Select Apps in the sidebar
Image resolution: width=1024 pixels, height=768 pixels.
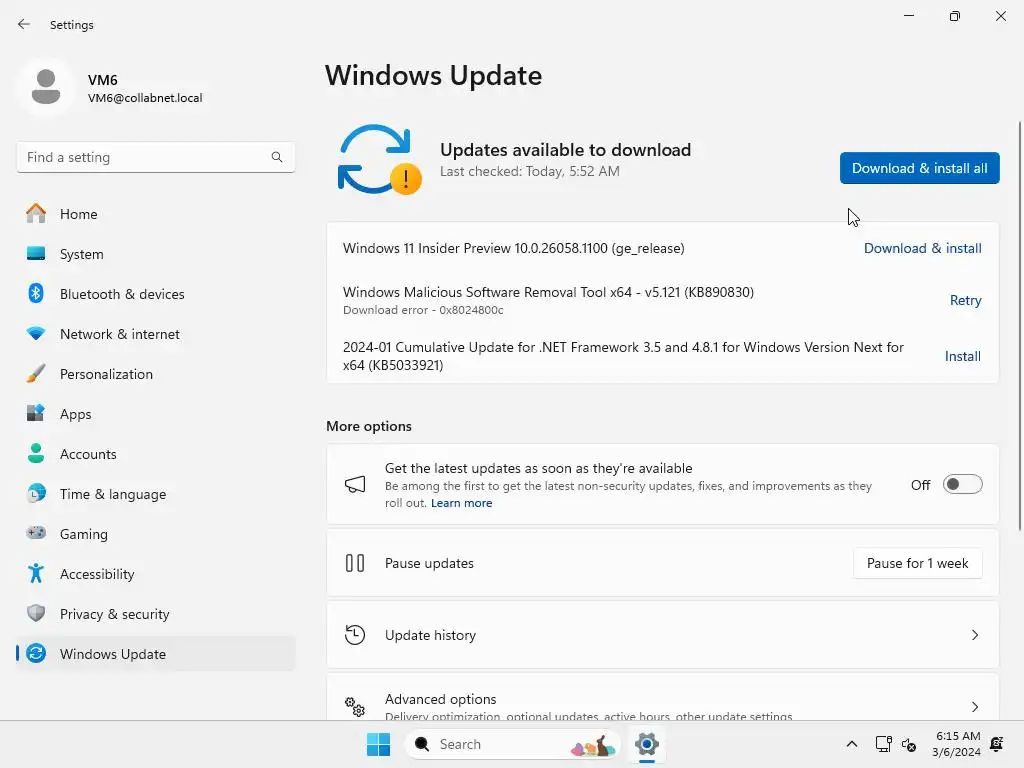point(155,413)
